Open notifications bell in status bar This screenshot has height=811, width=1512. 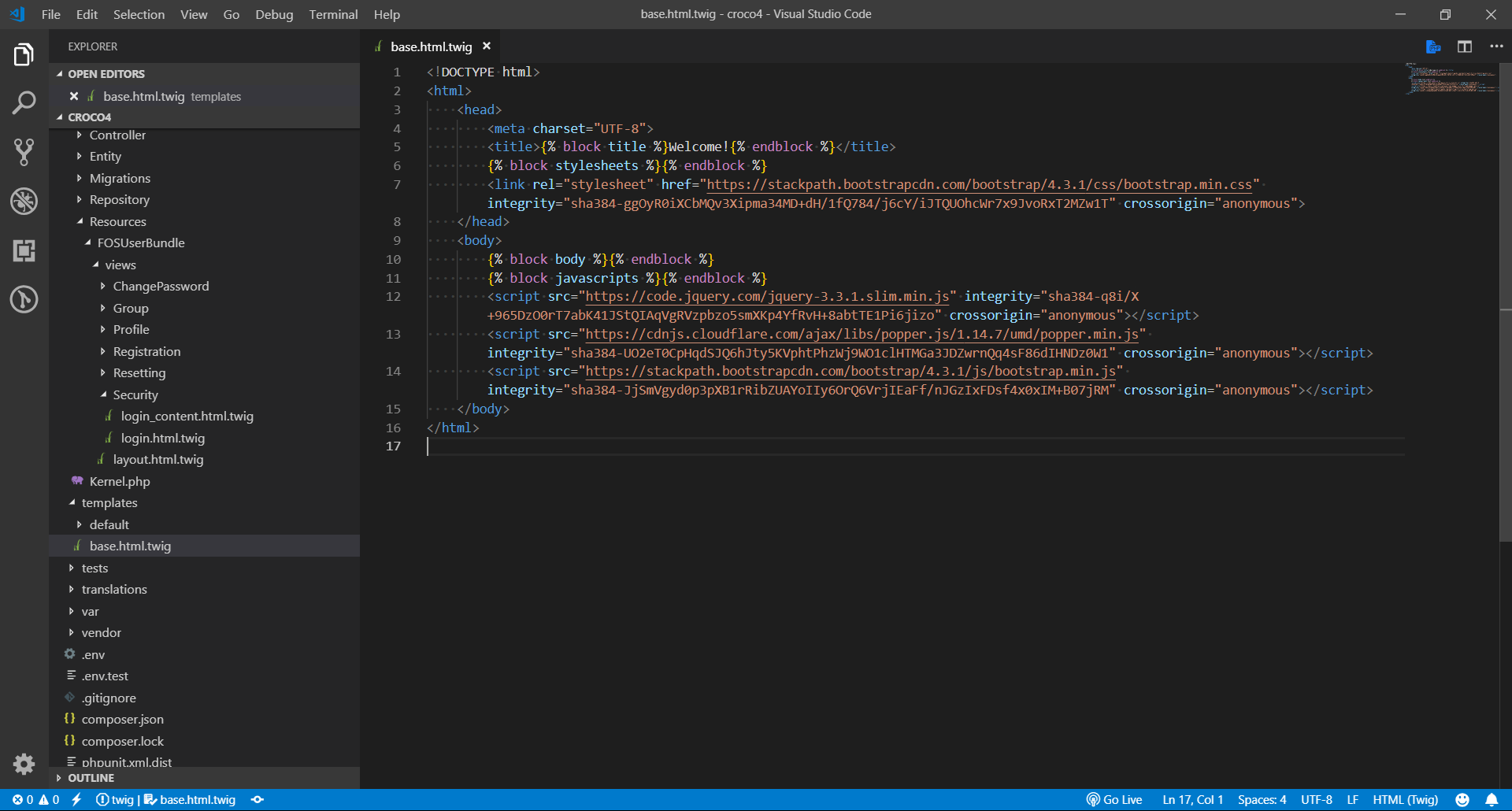(1492, 800)
